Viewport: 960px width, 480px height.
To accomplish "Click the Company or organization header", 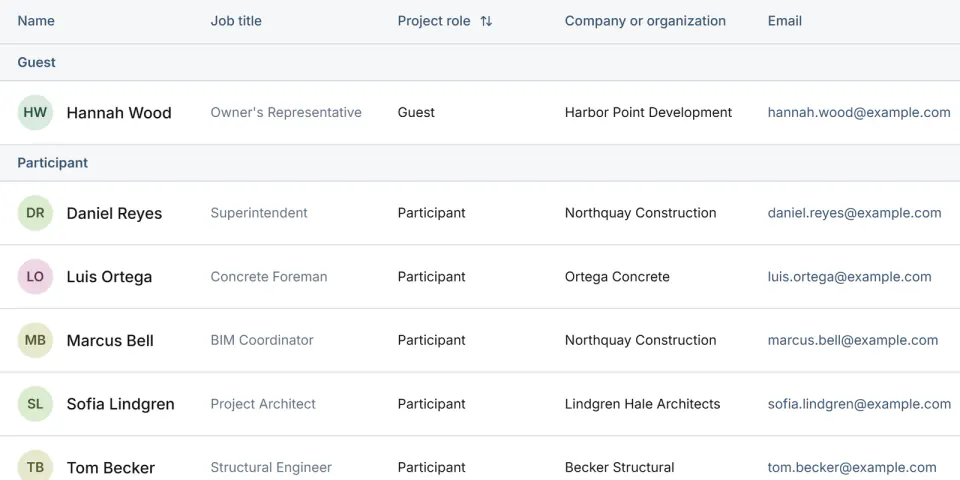I will pos(645,21).
